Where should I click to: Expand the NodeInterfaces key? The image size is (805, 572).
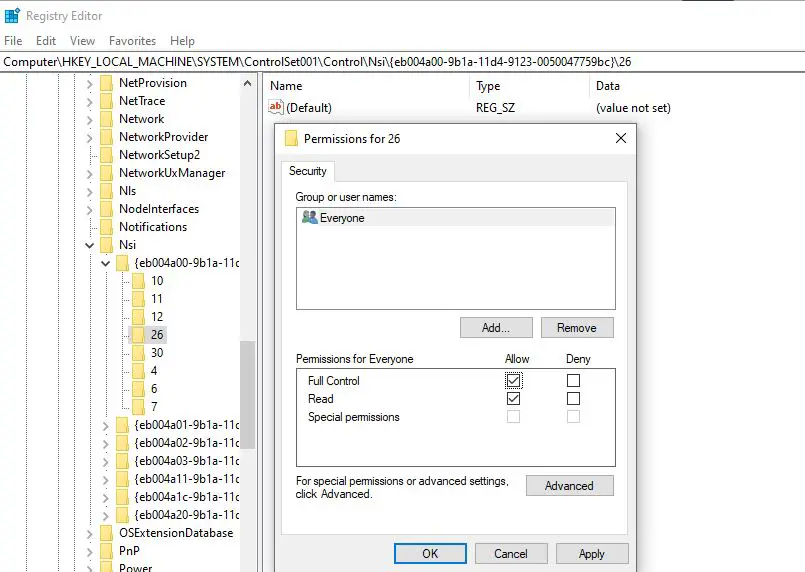(x=89, y=209)
